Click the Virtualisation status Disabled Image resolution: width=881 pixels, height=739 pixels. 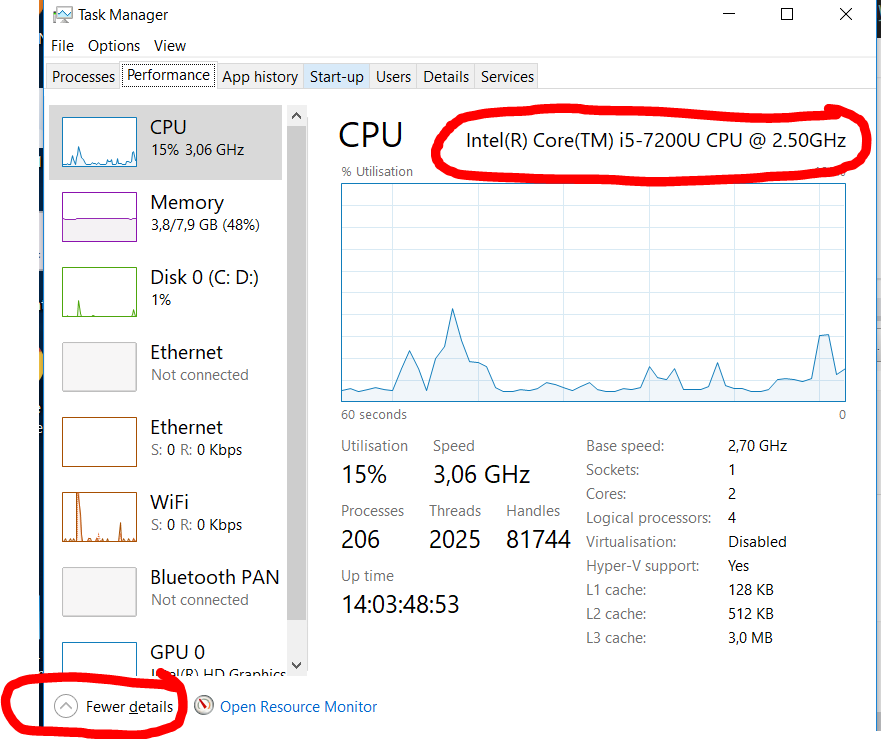[757, 542]
